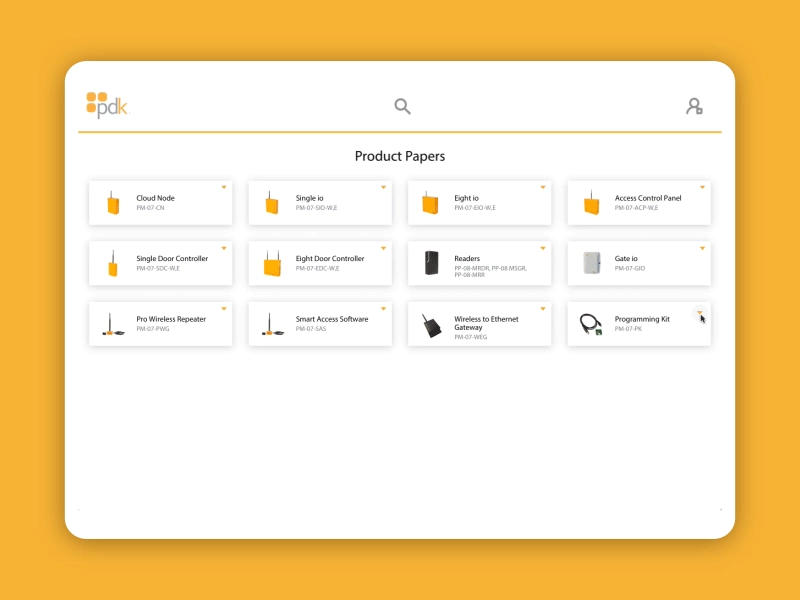Viewport: 800px width, 600px height.
Task: Click the pdk logo
Action: pos(107,105)
